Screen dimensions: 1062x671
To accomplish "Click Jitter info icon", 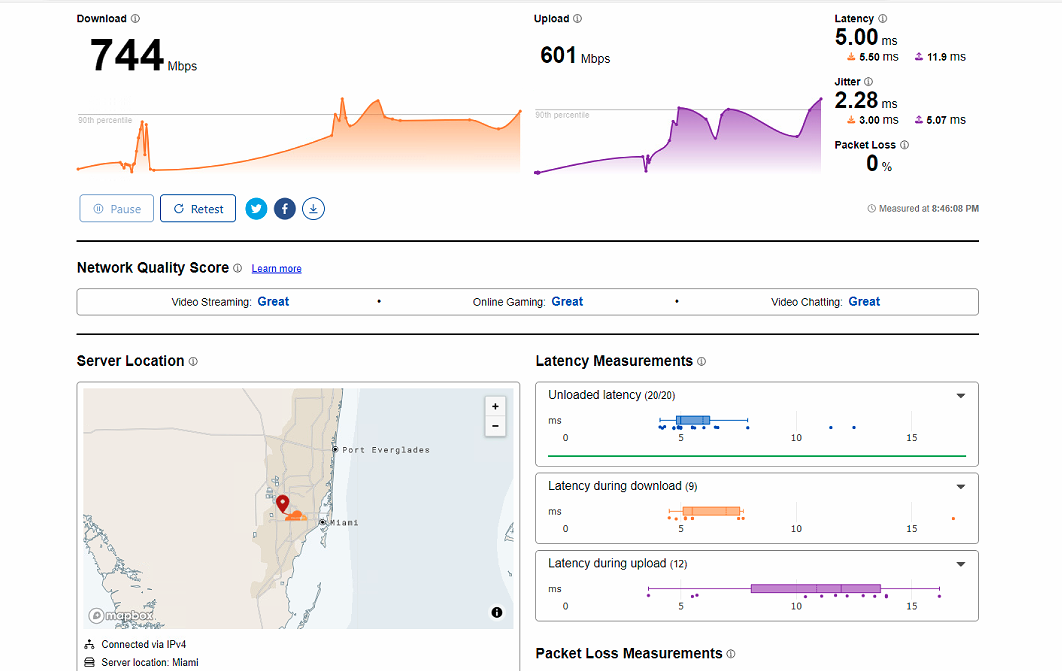I will 868,82.
